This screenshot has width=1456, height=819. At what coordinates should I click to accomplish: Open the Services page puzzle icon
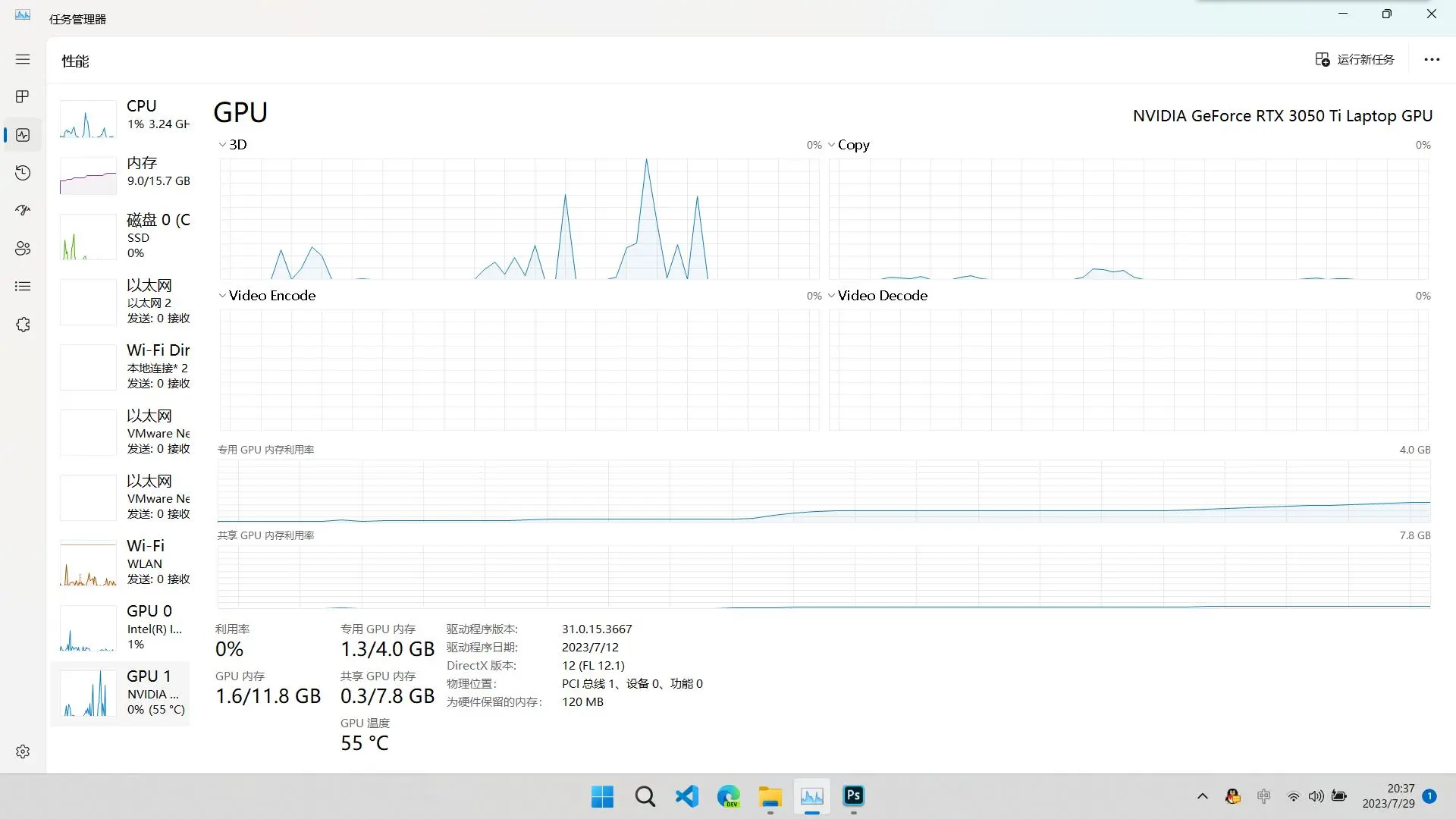(x=23, y=325)
